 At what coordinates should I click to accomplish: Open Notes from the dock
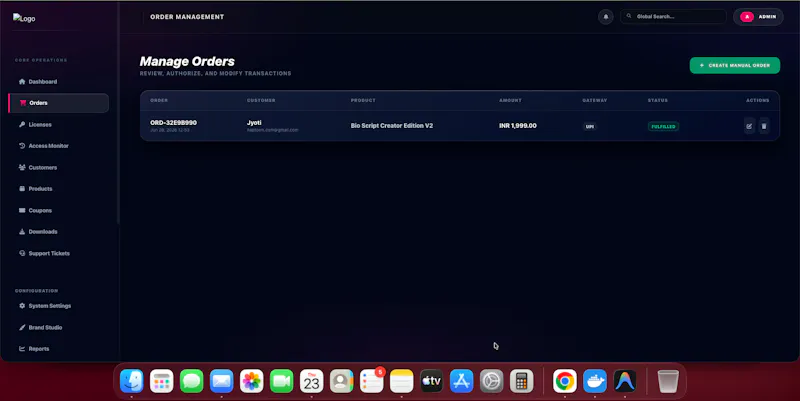pos(402,381)
